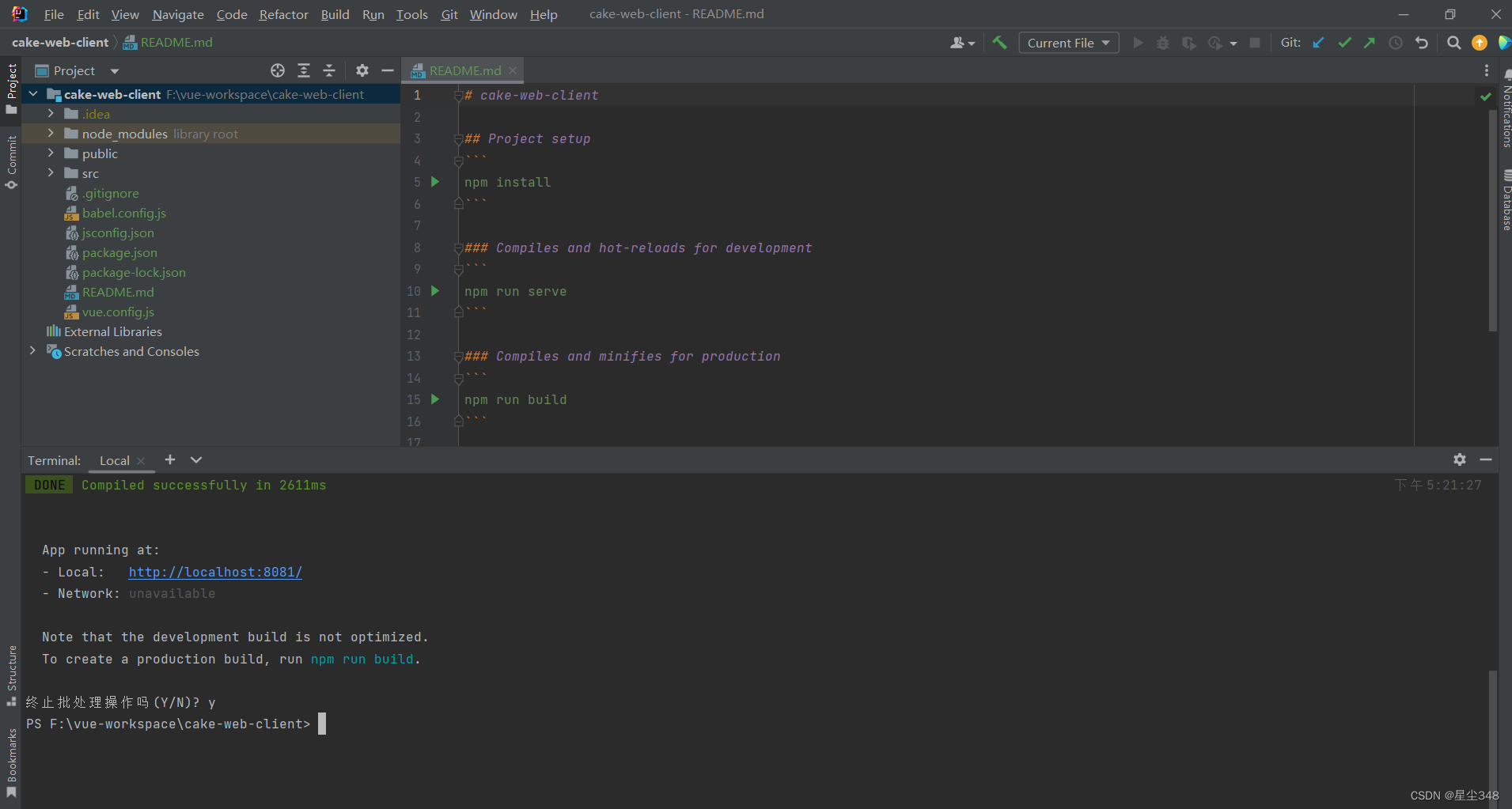Expand the src folder
This screenshot has height=809, width=1512.
click(x=51, y=172)
